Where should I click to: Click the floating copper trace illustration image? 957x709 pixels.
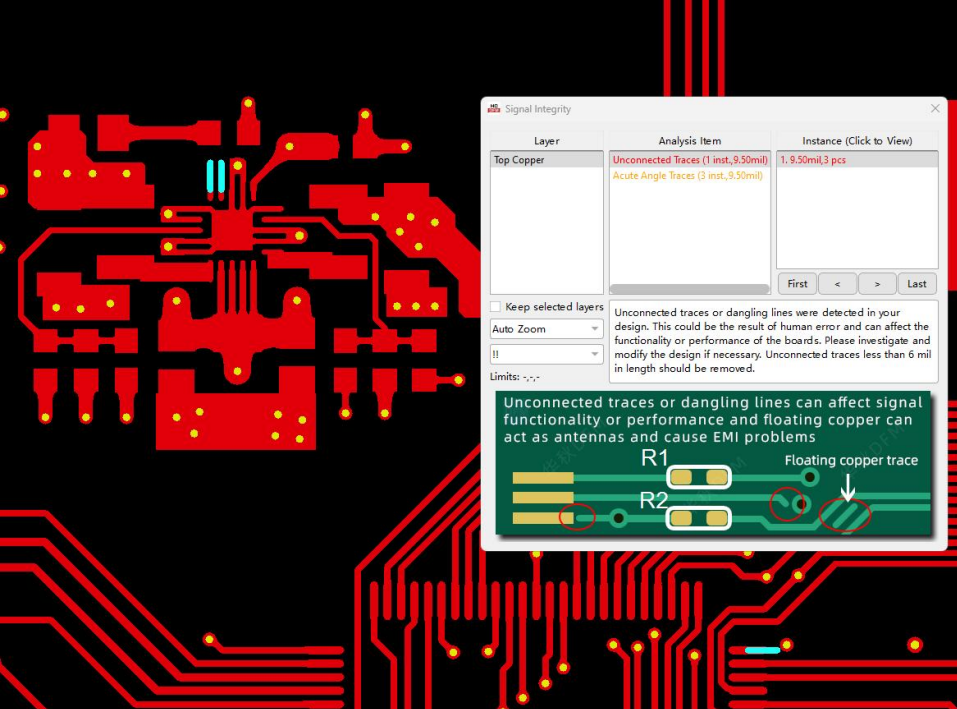point(714,464)
